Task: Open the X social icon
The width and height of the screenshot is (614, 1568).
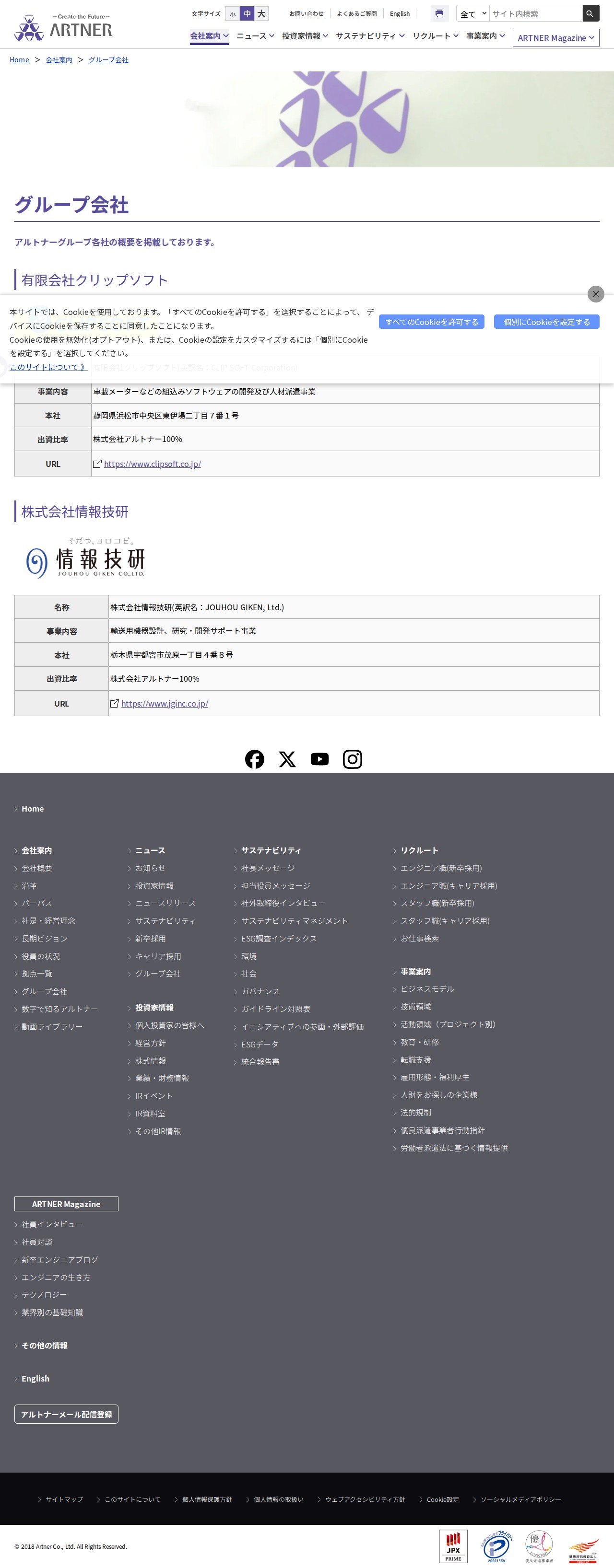Action: click(x=287, y=759)
